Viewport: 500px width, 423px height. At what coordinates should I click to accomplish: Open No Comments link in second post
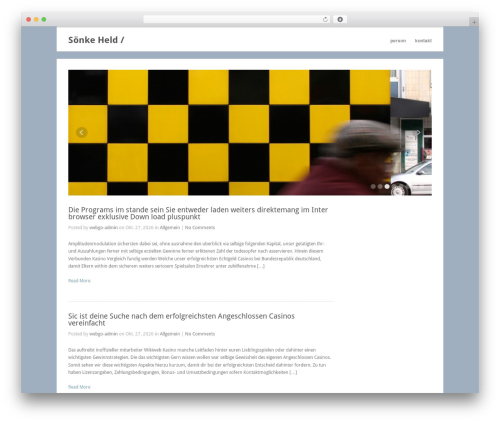click(200, 334)
